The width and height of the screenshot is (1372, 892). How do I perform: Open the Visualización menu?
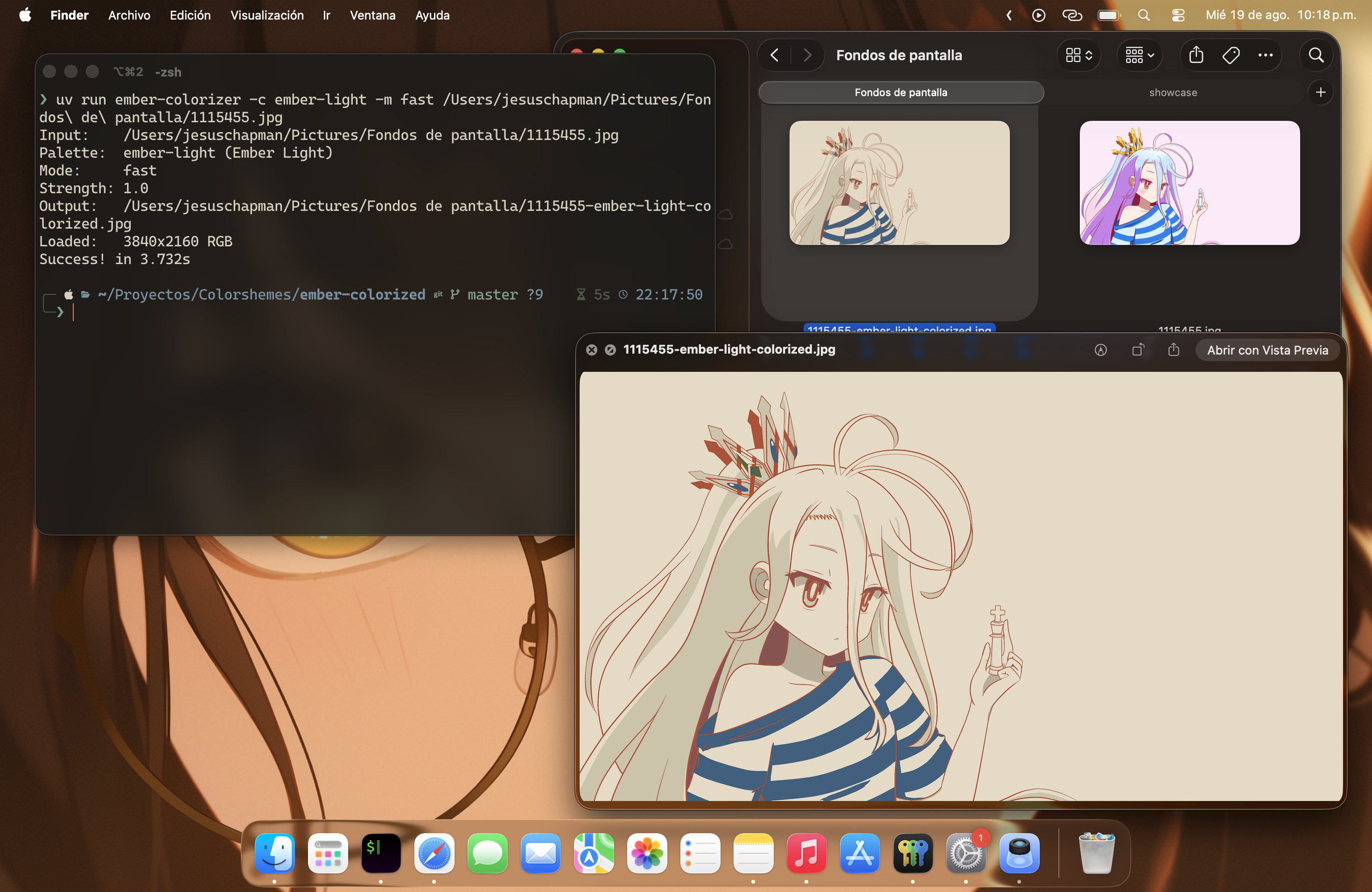click(x=267, y=15)
